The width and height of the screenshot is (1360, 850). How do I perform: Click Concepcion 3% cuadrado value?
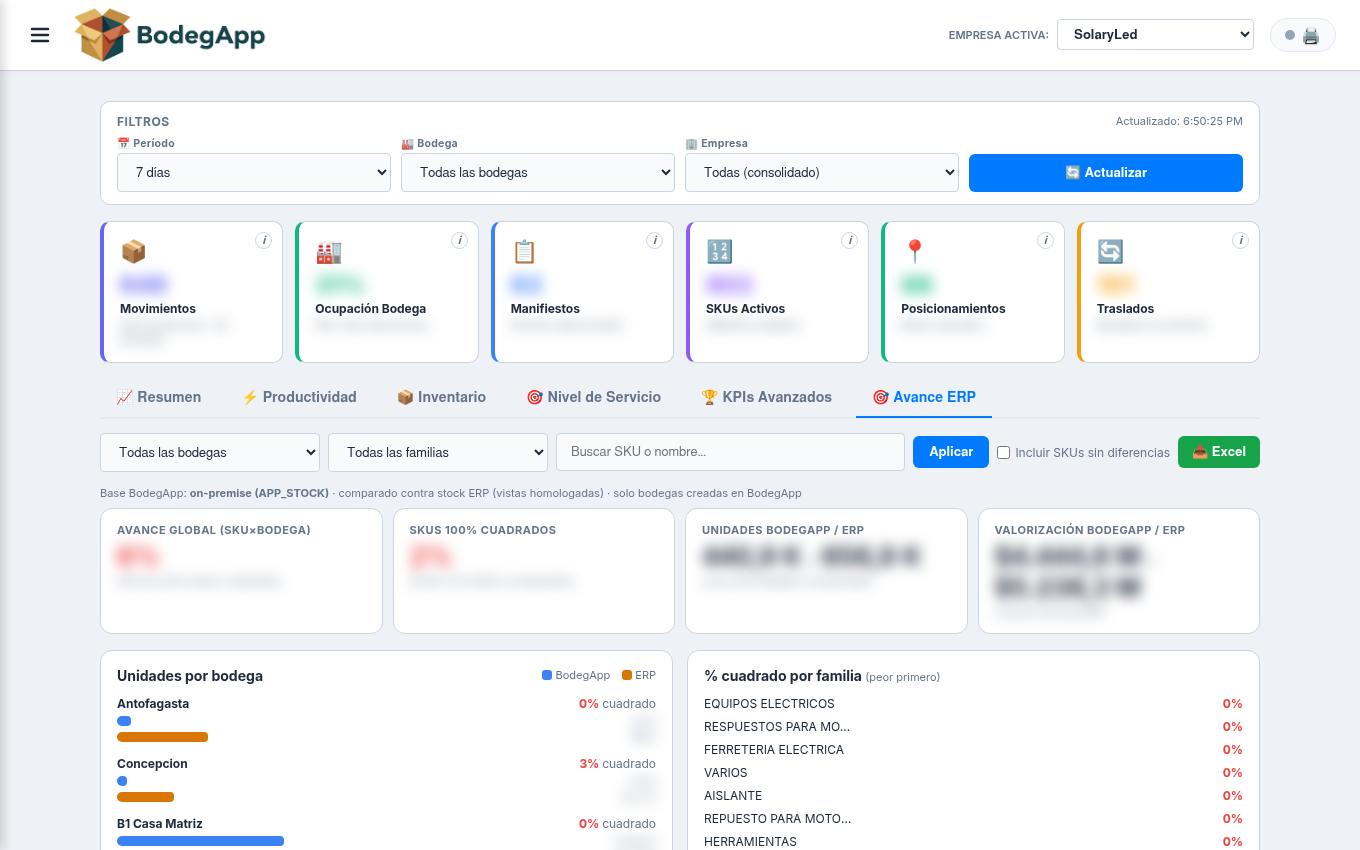pyautogui.click(x=617, y=764)
